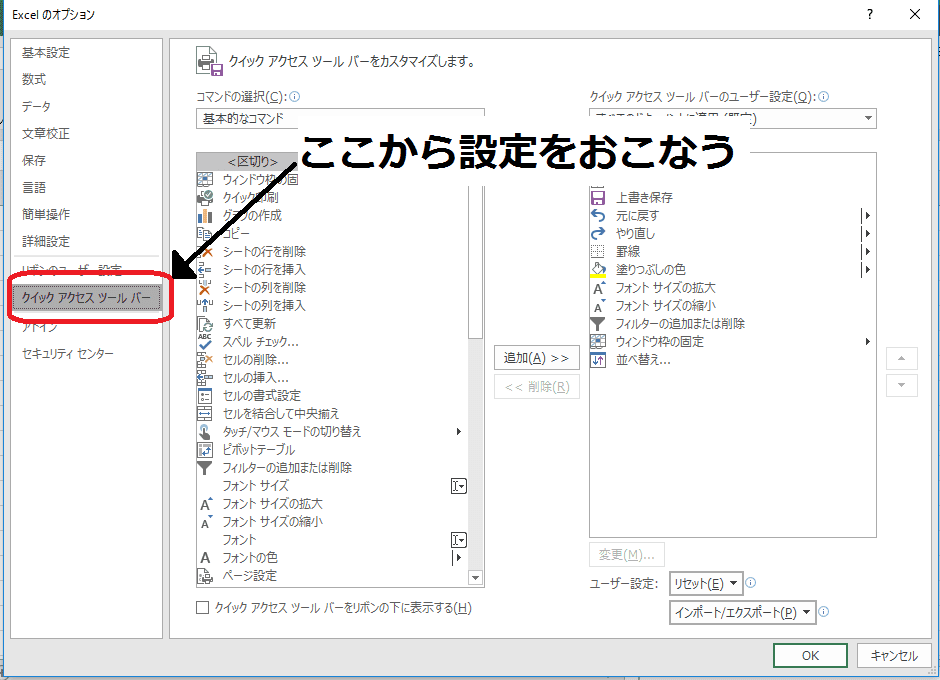Expand right list ウィンドウ枠の固定 arrow
Image resolution: width=940 pixels, height=680 pixels.
[x=867, y=342]
